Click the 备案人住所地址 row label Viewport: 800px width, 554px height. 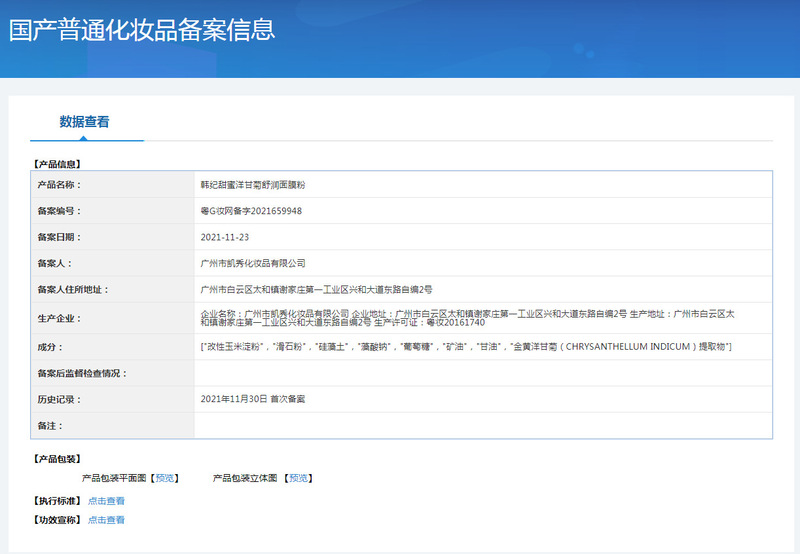click(x=73, y=290)
